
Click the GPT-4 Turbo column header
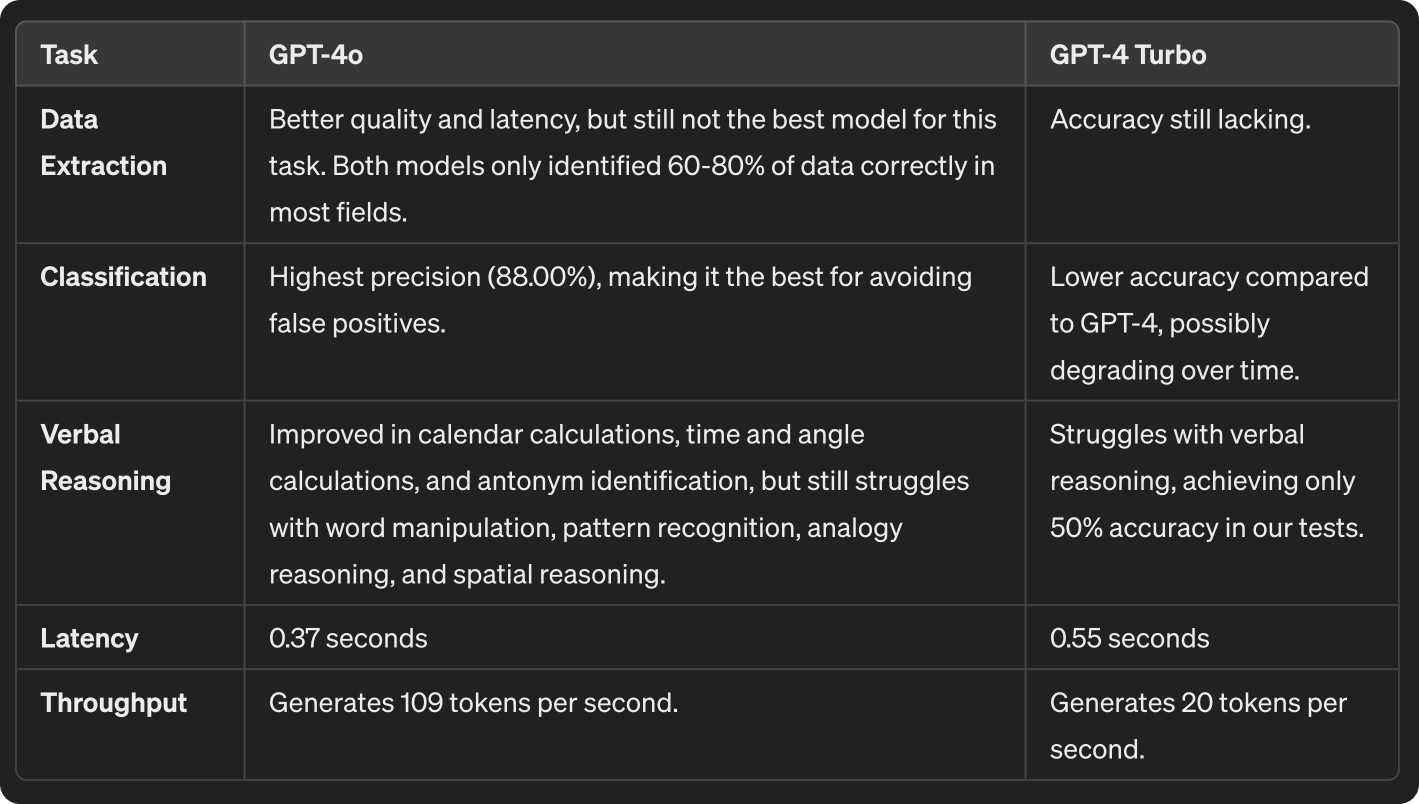point(1127,54)
